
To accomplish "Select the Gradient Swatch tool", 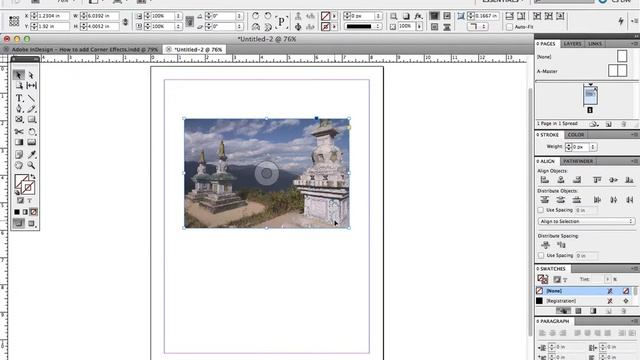I will [x=19, y=142].
